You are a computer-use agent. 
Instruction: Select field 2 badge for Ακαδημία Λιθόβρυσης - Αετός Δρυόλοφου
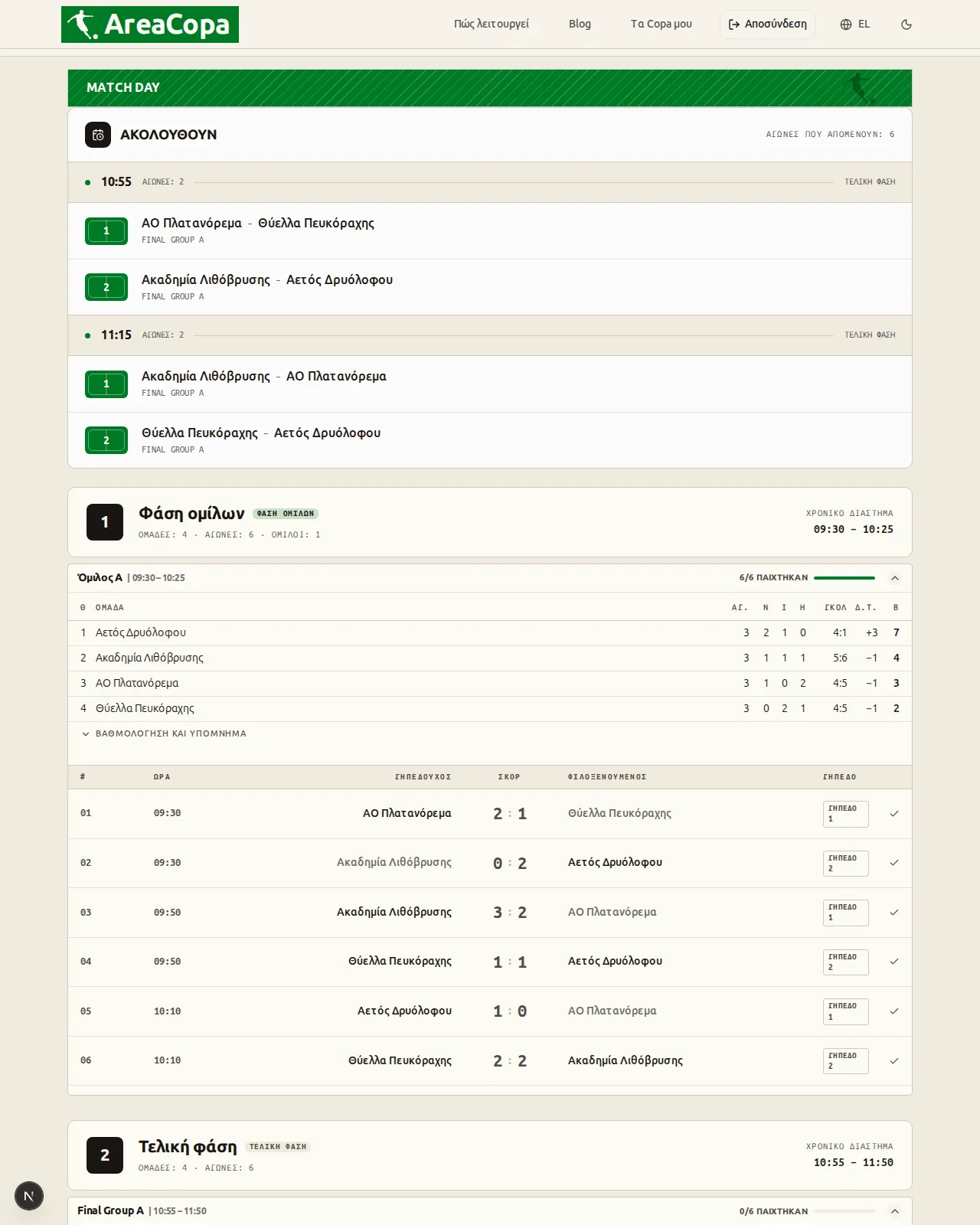click(106, 288)
